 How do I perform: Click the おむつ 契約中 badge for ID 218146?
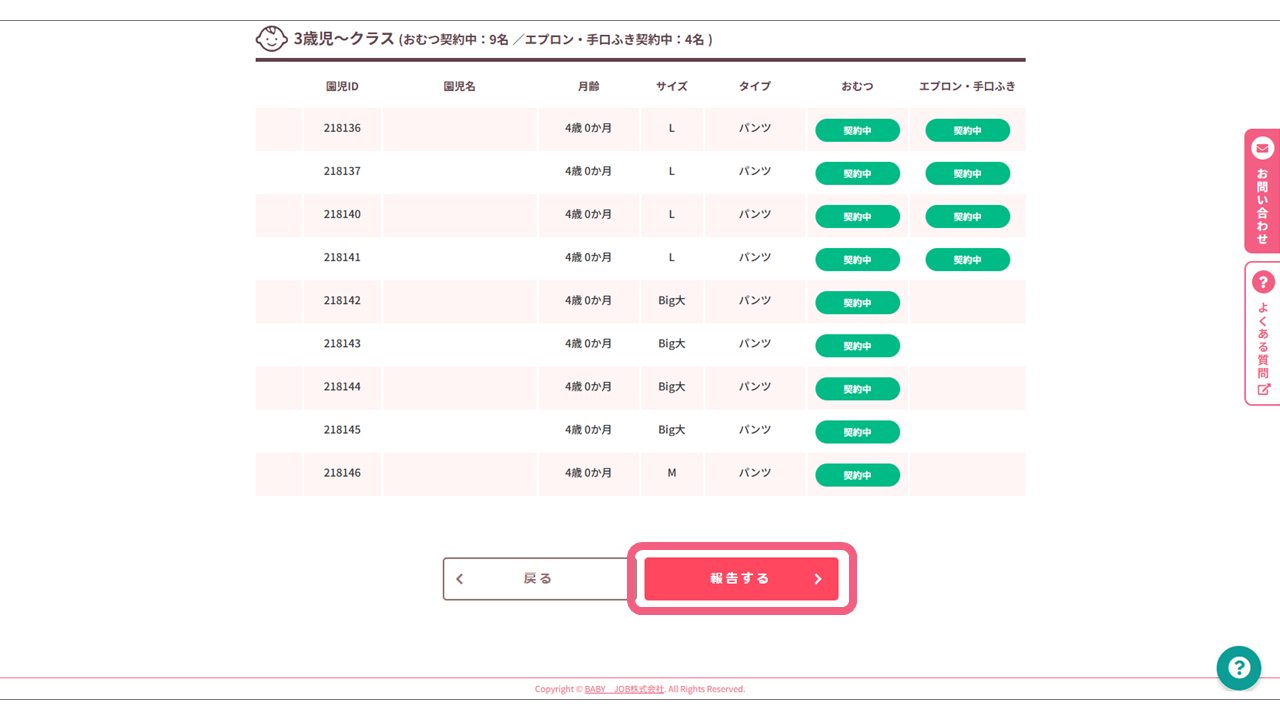pyautogui.click(x=857, y=474)
